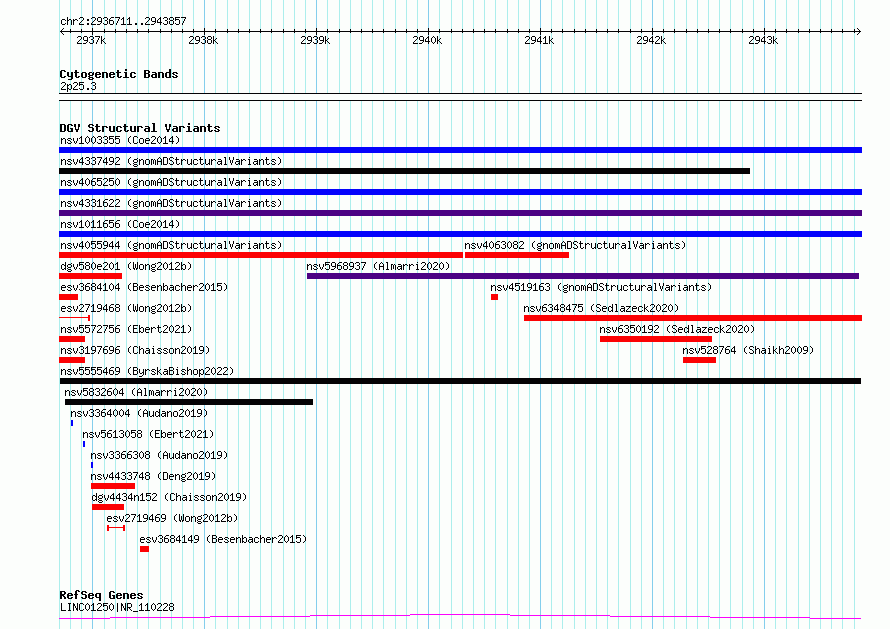The height and width of the screenshot is (629, 890).
Task: Click black bar under nsv5832604 (Almarri2020)
Action: 189,402
